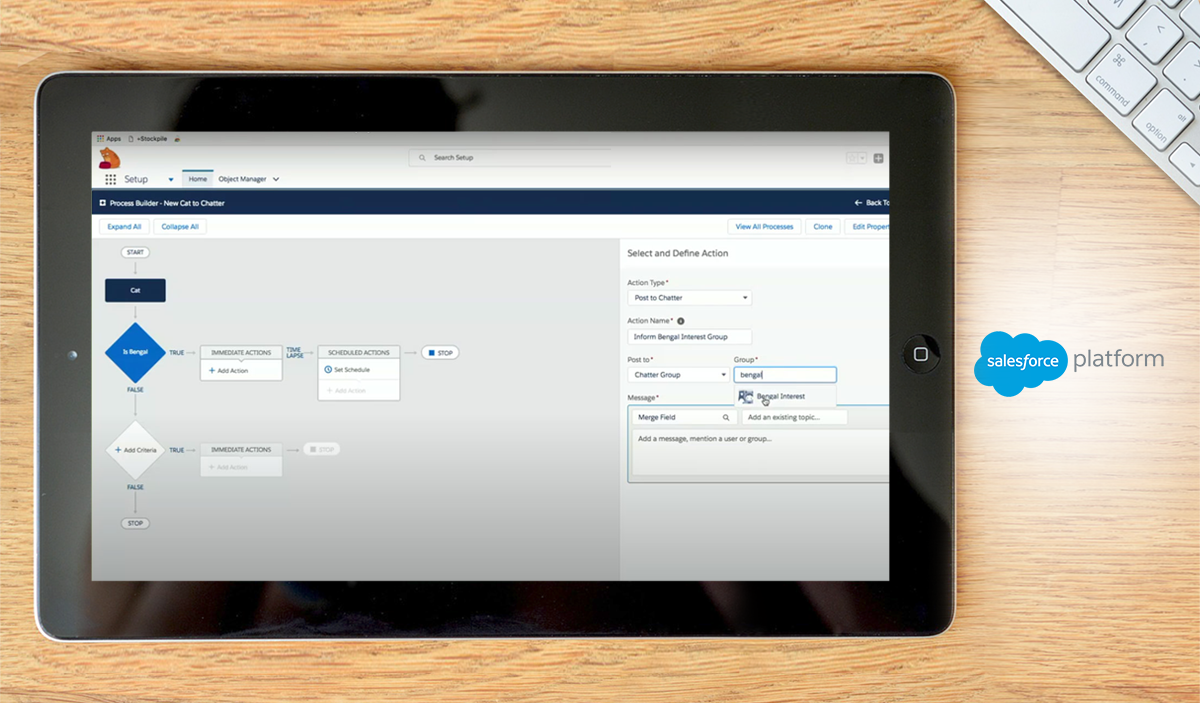
Task: Click the Merge Field search magnifier icon
Action: [x=726, y=417]
